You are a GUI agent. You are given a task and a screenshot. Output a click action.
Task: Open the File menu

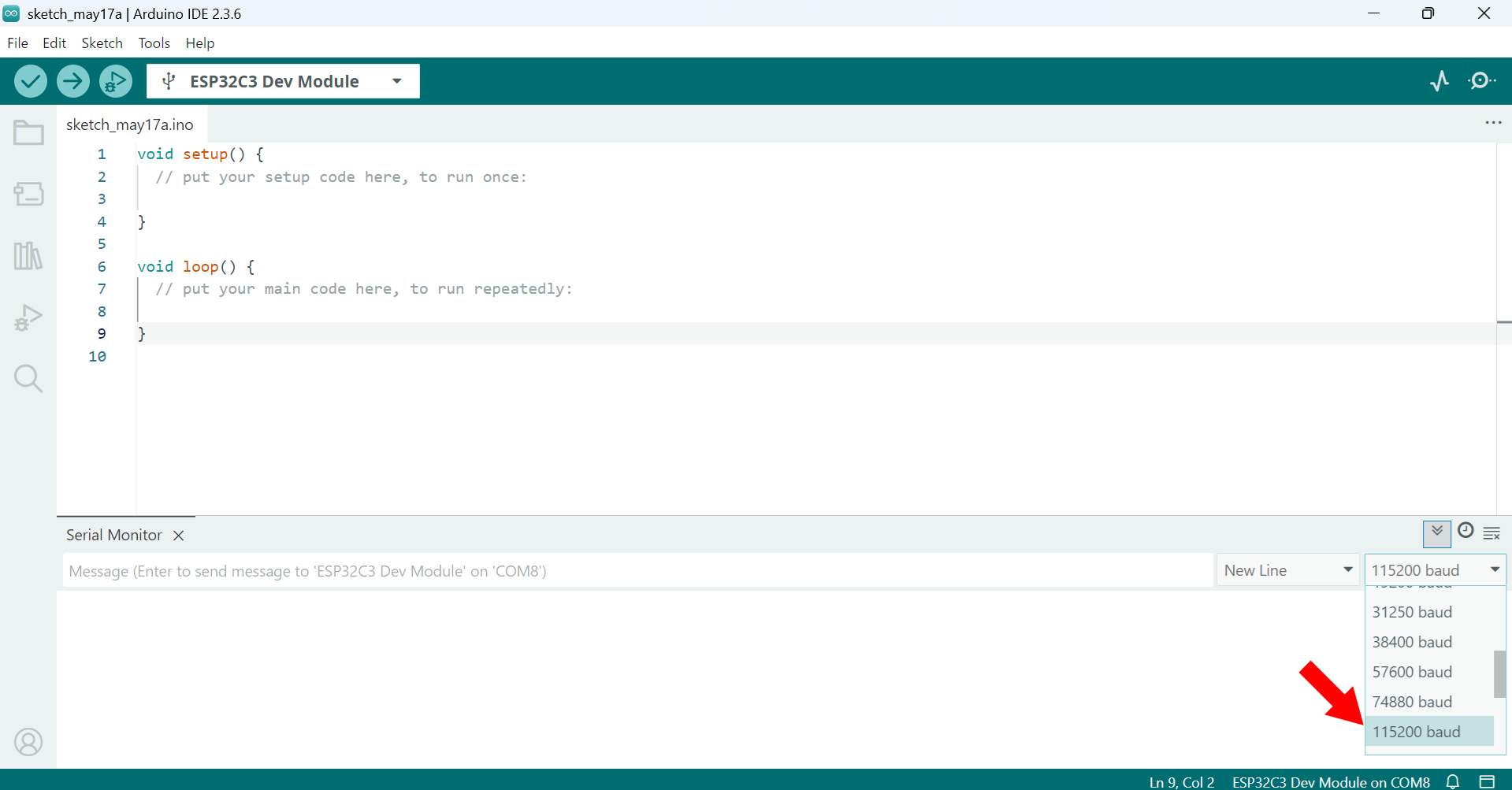click(17, 43)
